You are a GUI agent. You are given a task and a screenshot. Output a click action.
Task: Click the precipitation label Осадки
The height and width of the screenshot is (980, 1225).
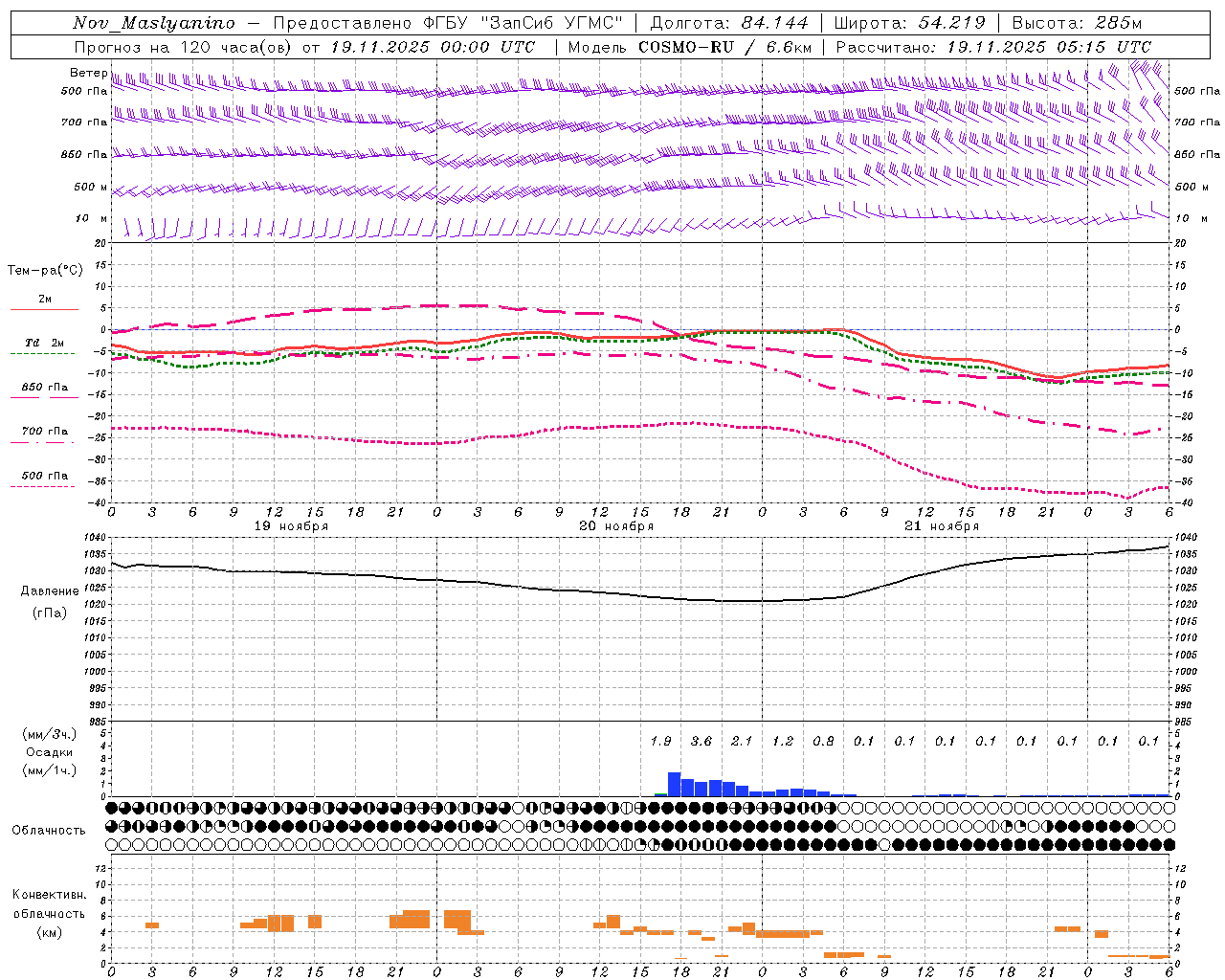click(x=50, y=752)
